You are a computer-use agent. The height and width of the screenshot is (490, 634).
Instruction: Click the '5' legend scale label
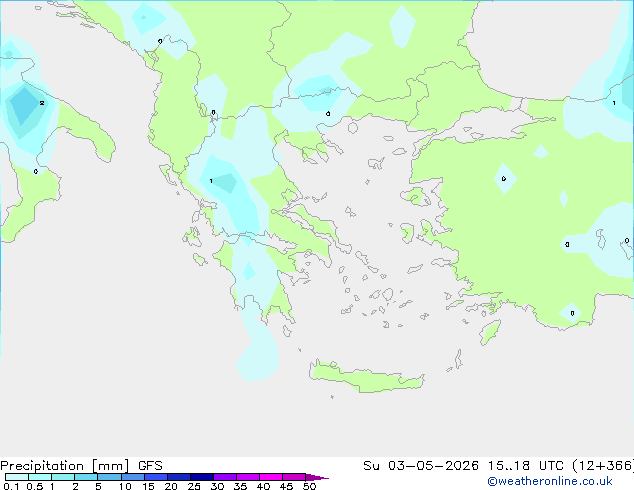(98, 486)
